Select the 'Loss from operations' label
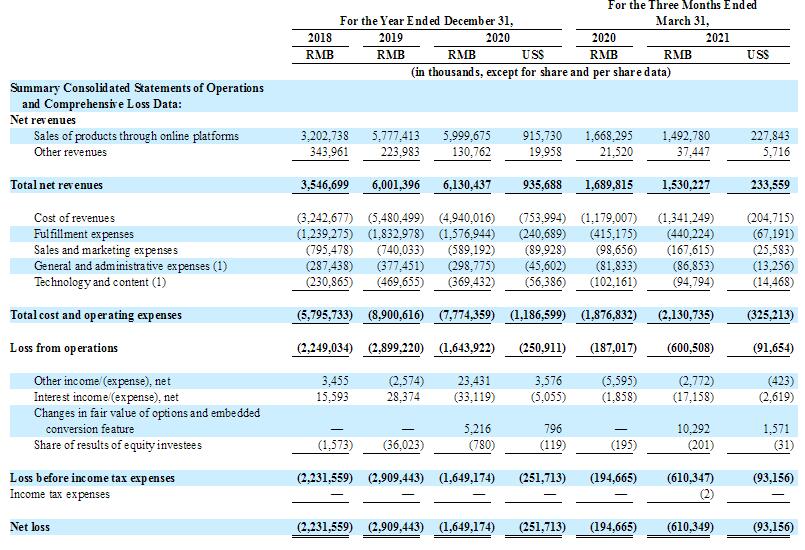This screenshot has height=550, width=805. (64, 348)
